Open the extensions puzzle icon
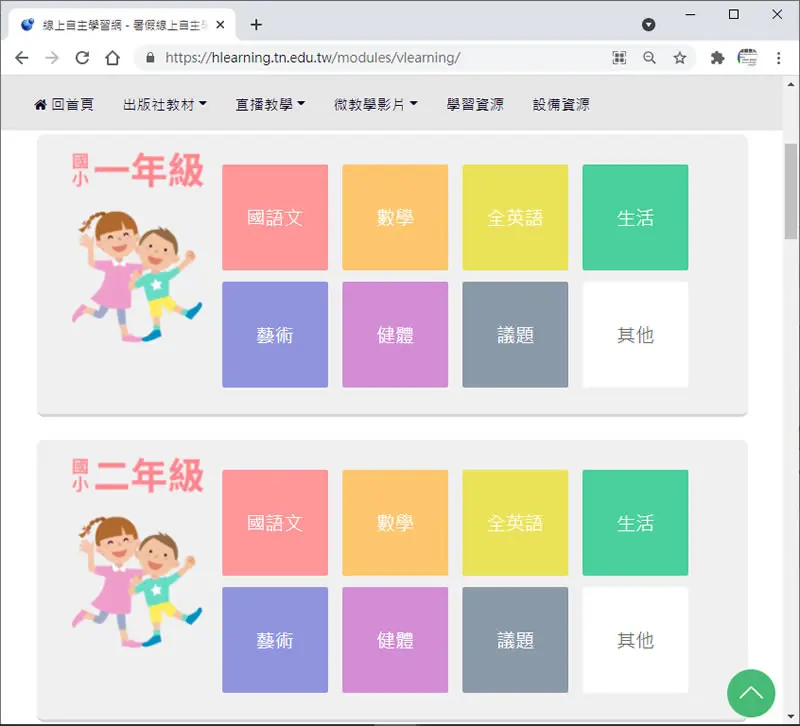Screen dimensions: 800x726 click(x=717, y=58)
